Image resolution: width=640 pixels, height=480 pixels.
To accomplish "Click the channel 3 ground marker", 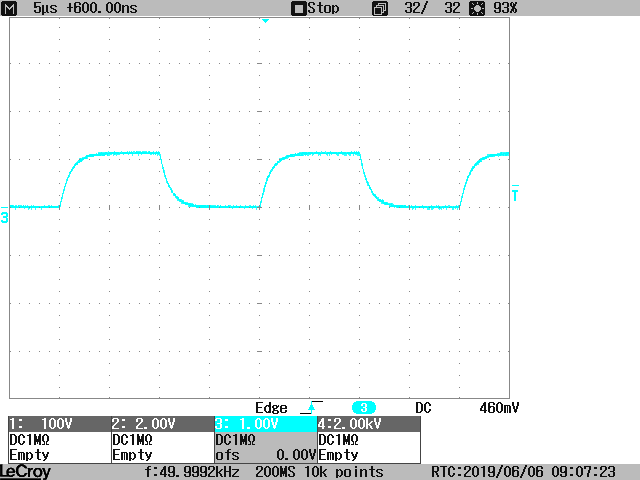I will click(4, 215).
